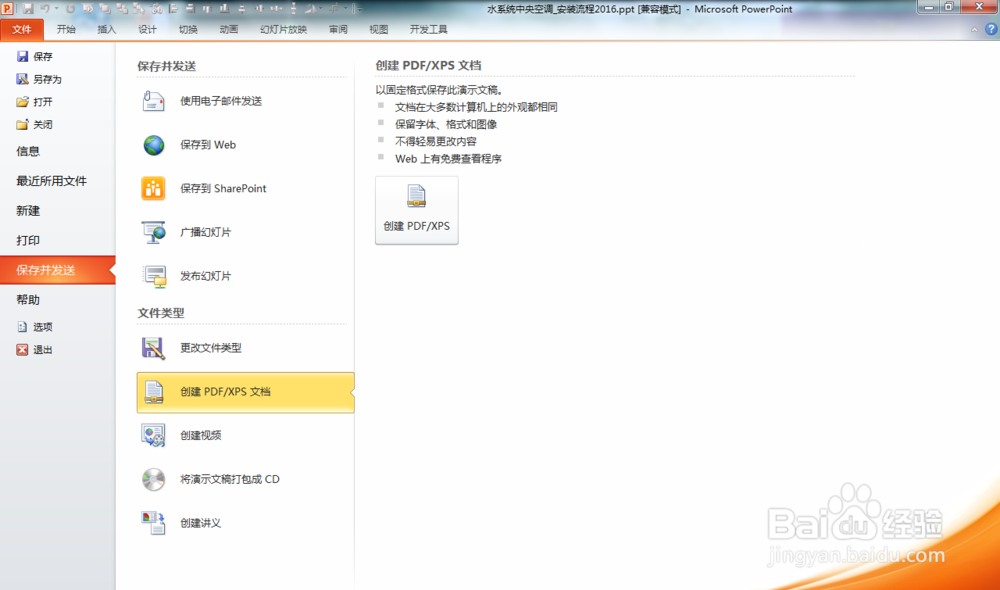The width and height of the screenshot is (1000, 590).
Task: Open the 开发工具 ribbon tab
Action: [x=429, y=29]
